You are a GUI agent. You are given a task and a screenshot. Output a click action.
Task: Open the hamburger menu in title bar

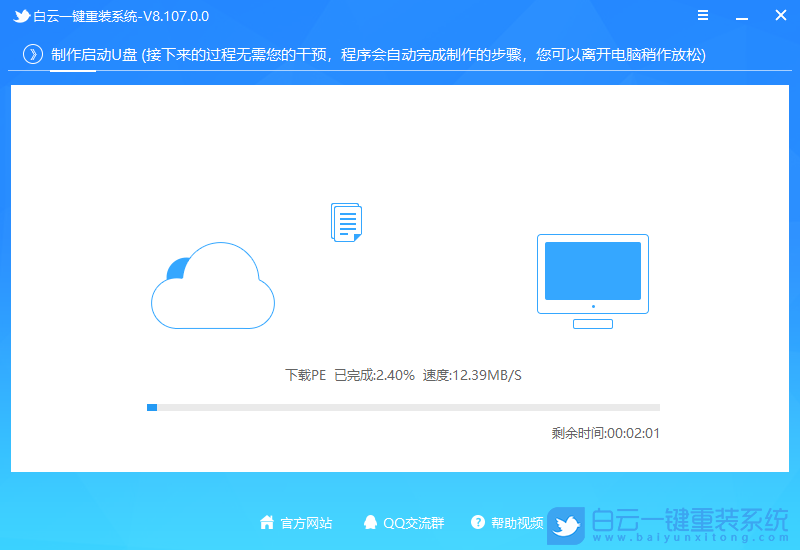(x=703, y=16)
